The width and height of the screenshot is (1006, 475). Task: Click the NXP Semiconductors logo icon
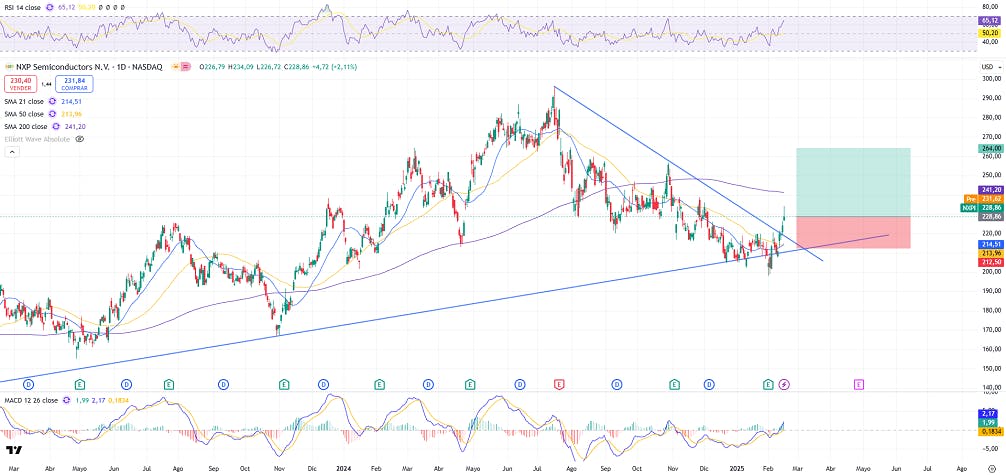9,67
